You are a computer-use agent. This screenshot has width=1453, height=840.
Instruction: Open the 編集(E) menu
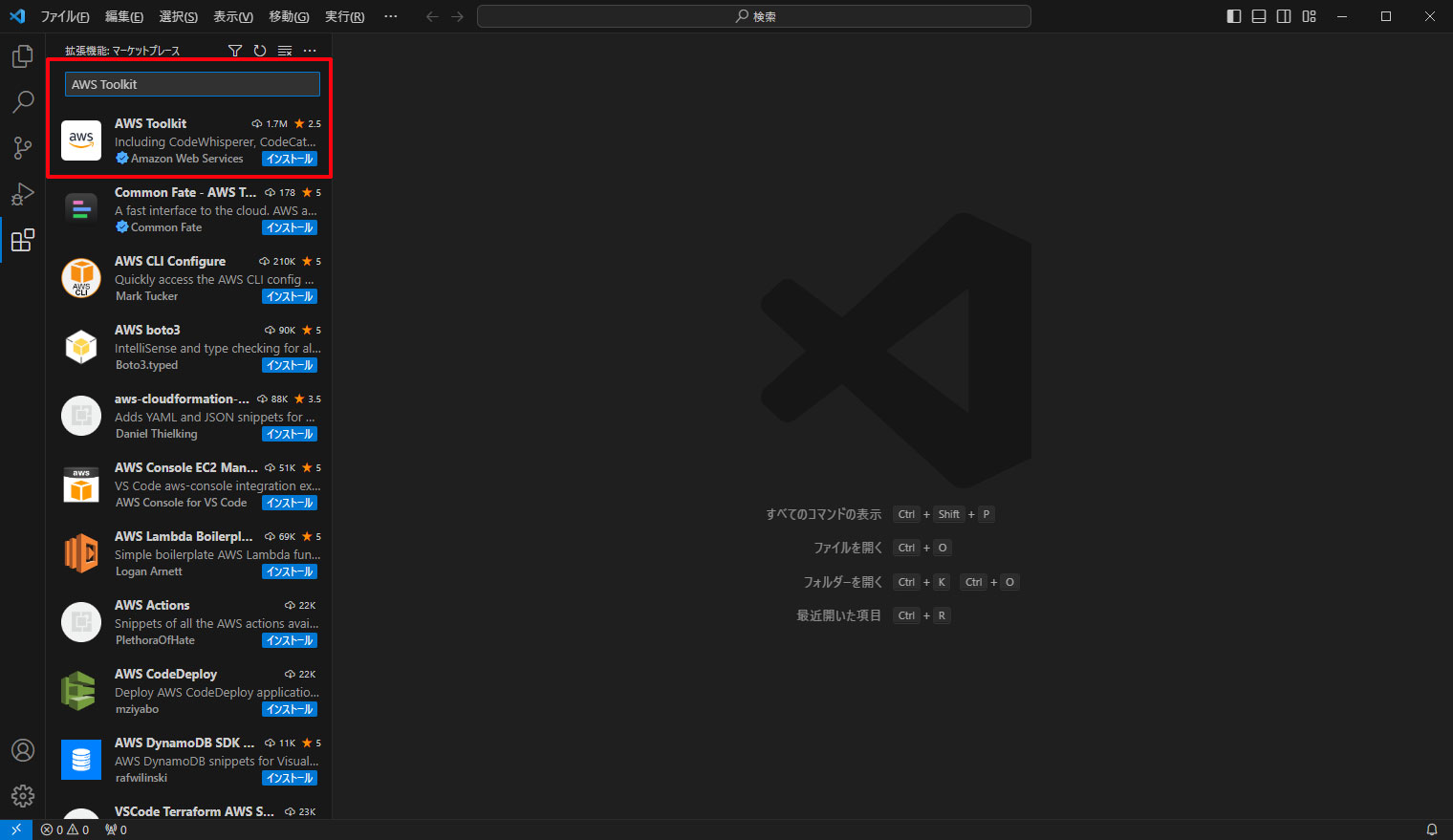click(124, 16)
